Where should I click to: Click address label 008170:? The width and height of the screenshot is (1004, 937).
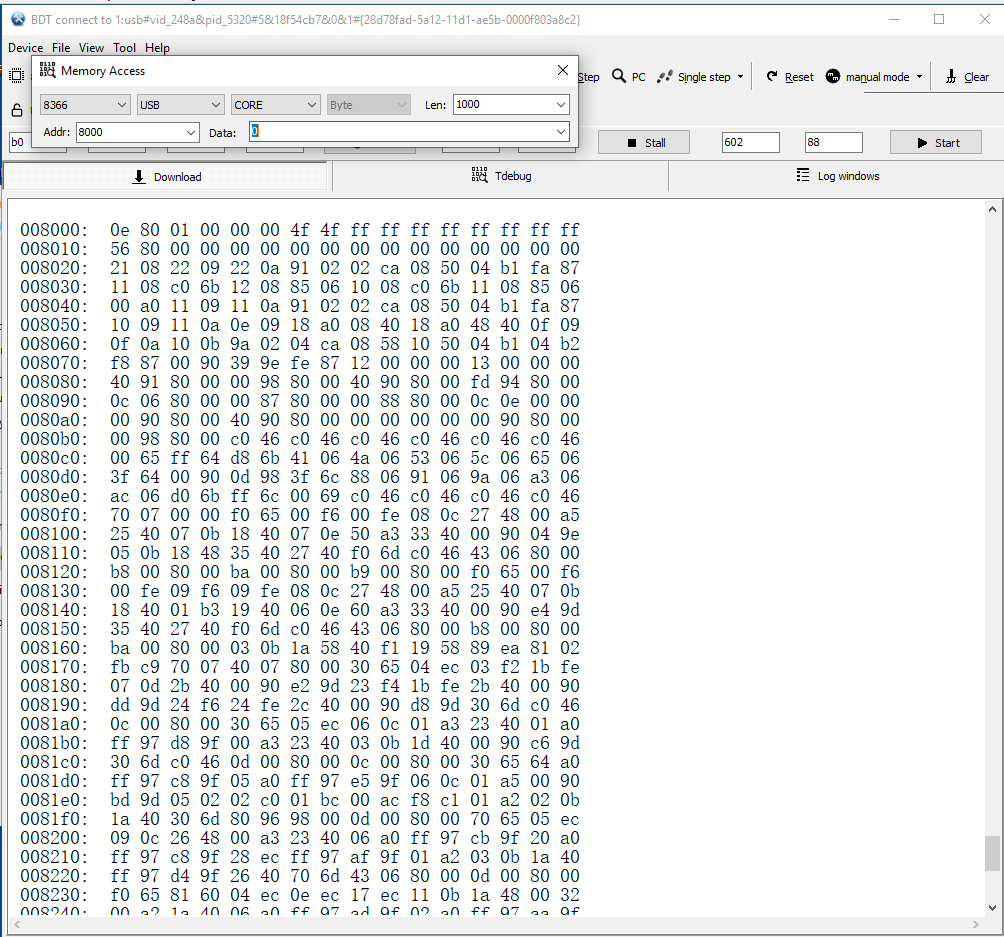(54, 667)
